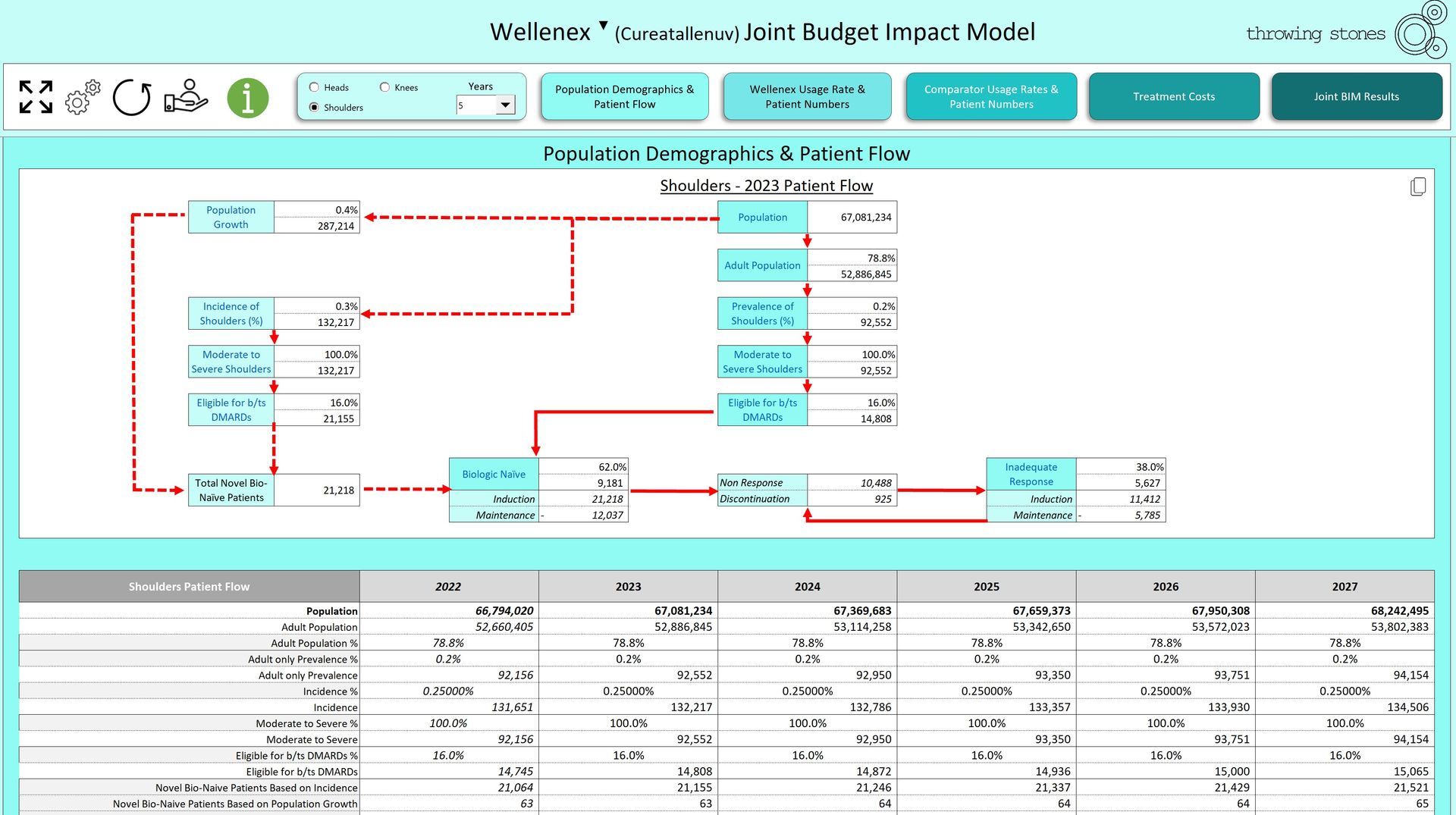Open the Wellenex product dropdown triangle
Viewport: 1456px width, 815px height.
(604, 25)
